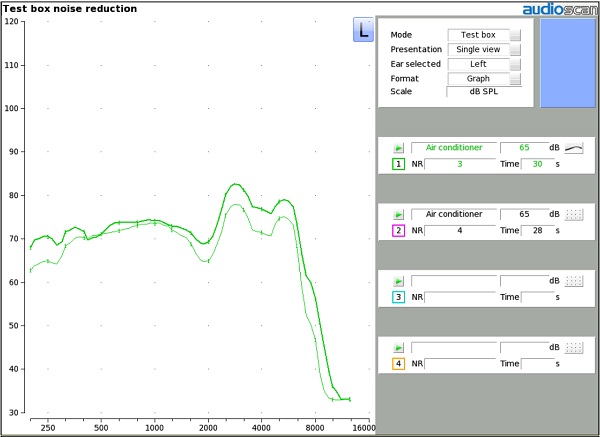Click the NR field showing 4 in test 2

click(x=460, y=231)
